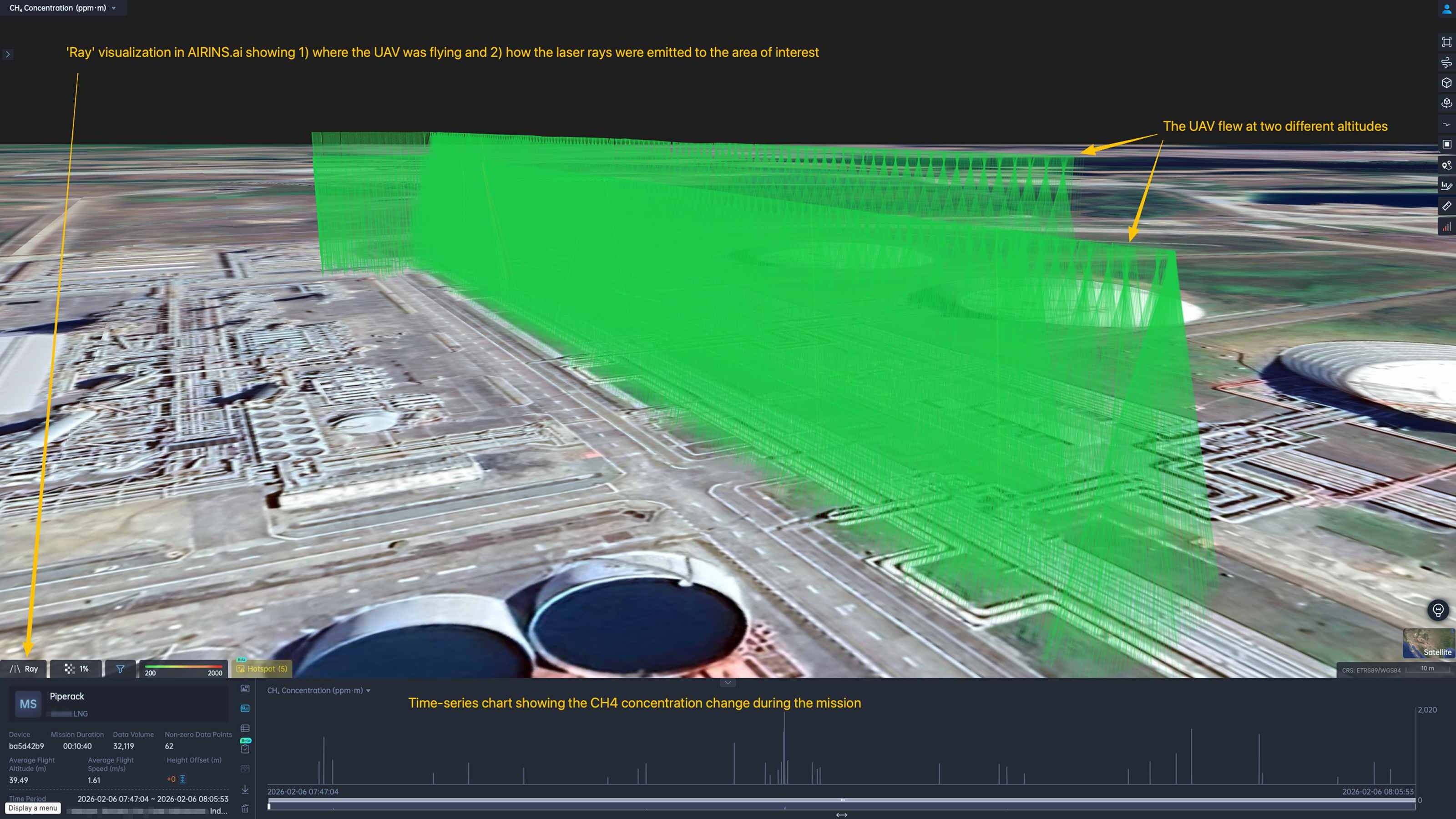This screenshot has width=1456, height=819.
Task: Toggle the Hotspot (5) overlay button
Action: click(262, 669)
